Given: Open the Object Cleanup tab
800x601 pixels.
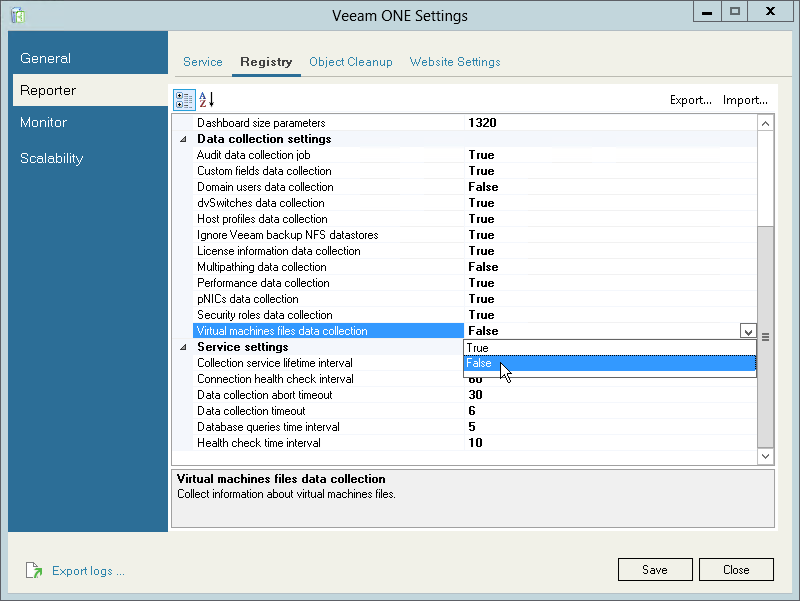Looking at the screenshot, I should (351, 62).
